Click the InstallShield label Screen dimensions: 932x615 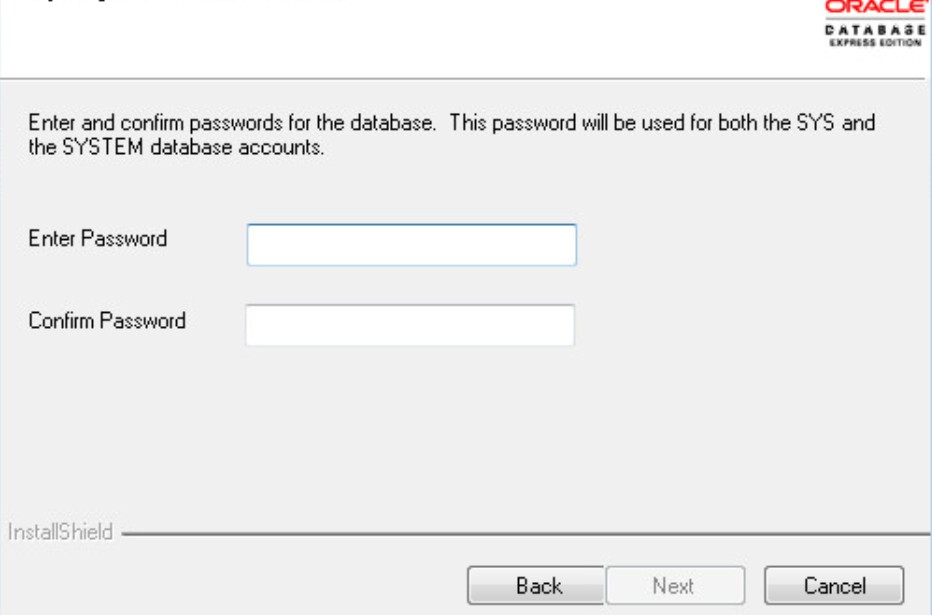60,532
